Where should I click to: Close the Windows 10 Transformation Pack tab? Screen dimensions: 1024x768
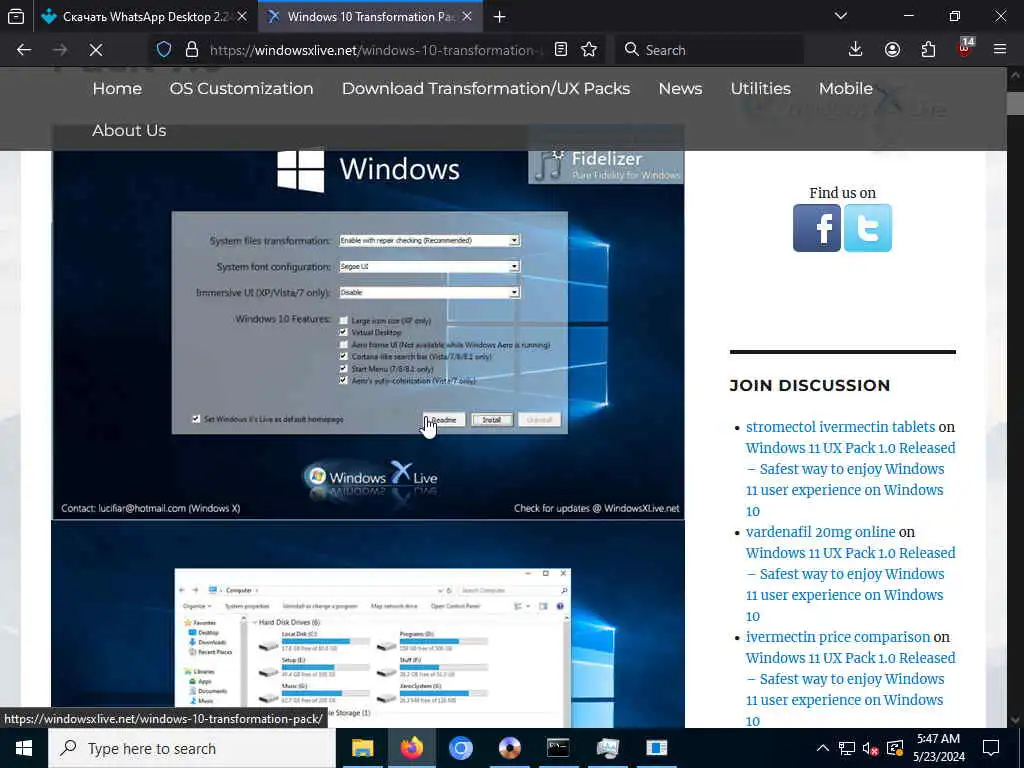pyautogui.click(x=467, y=17)
